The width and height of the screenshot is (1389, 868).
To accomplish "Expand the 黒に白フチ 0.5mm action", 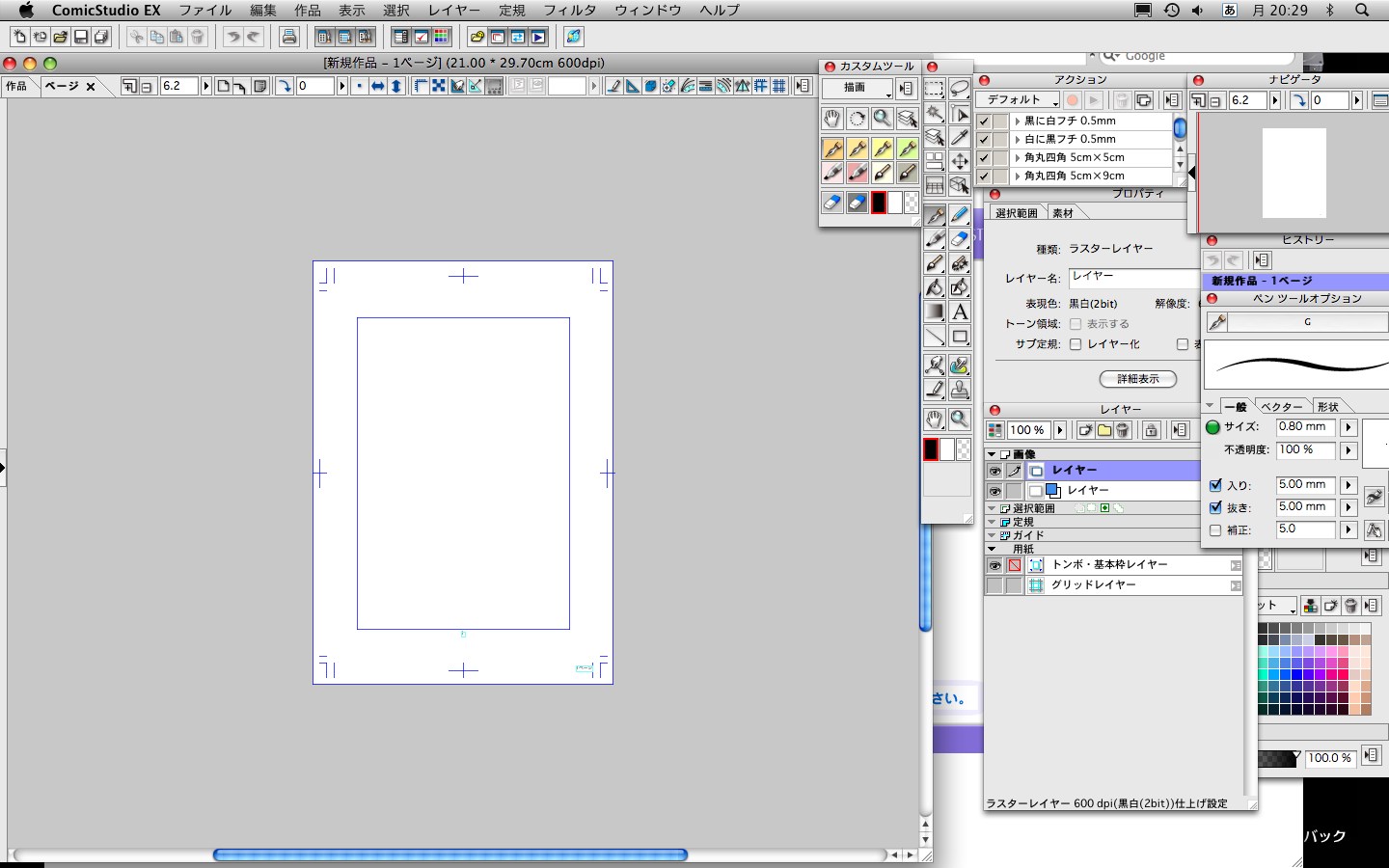I will click(x=1018, y=122).
